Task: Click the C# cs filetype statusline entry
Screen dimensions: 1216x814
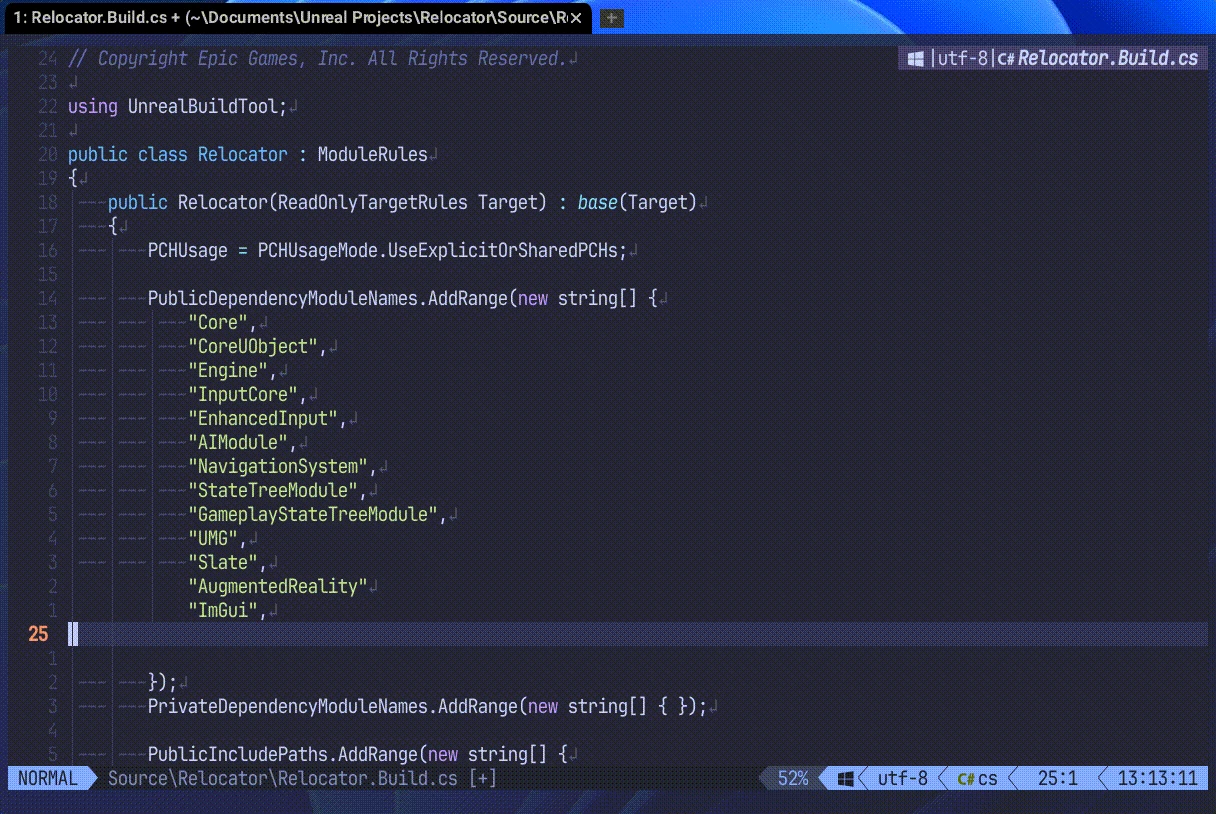Action: (977, 778)
